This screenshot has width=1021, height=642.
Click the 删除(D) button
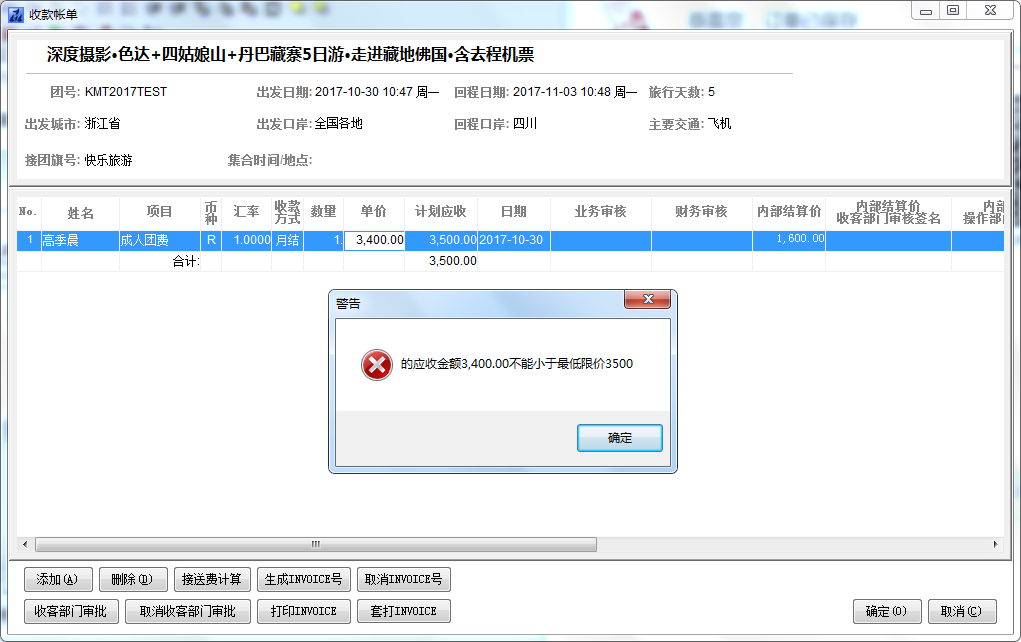pyautogui.click(x=133, y=579)
